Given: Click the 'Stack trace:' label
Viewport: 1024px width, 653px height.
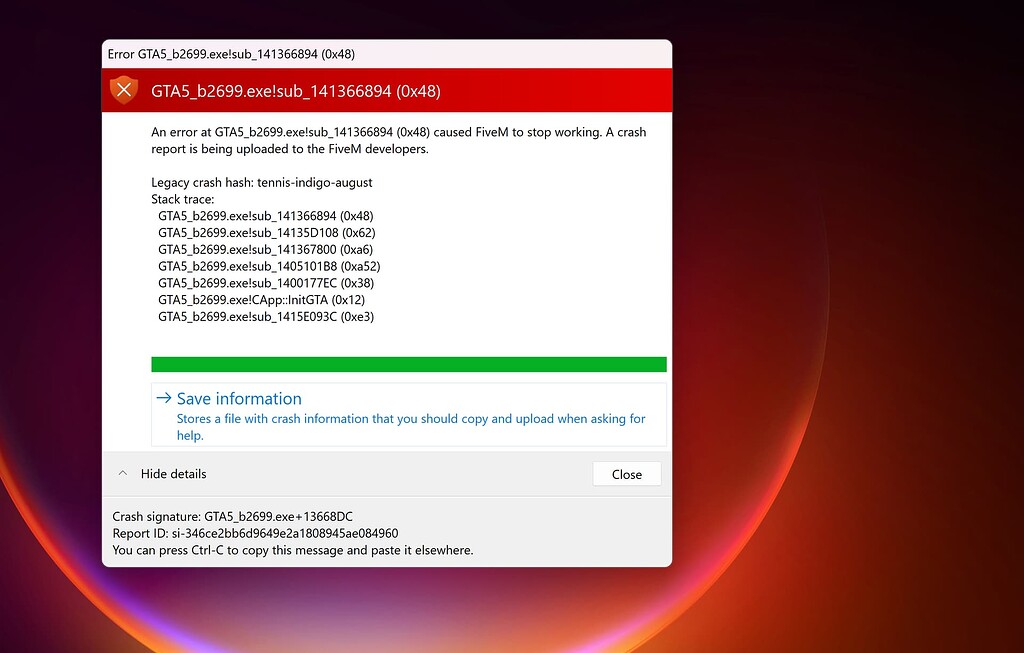Looking at the screenshot, I should click(x=183, y=199).
